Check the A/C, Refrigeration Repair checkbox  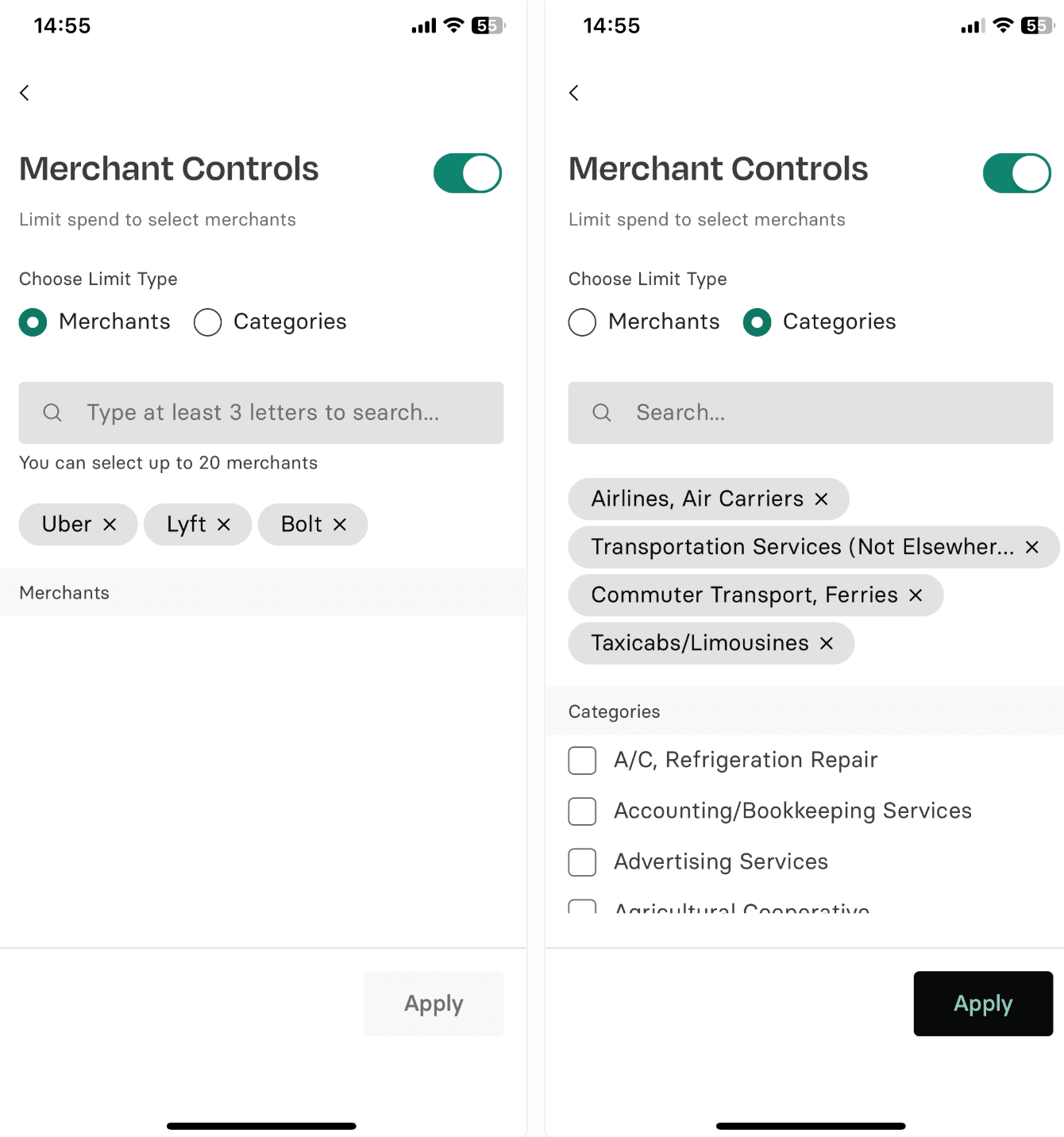click(582, 760)
